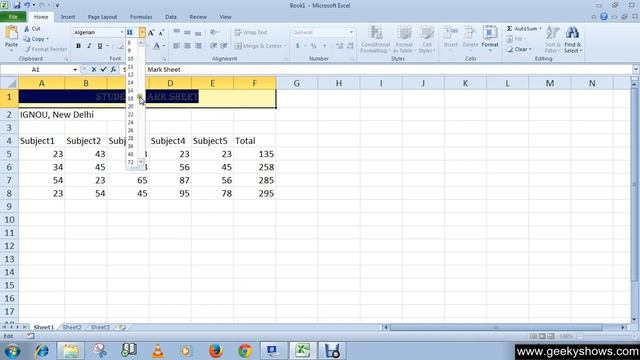Screen dimensions: 640x360
Task: Set Middle Align vertical alignment
Action: [x=187, y=32]
